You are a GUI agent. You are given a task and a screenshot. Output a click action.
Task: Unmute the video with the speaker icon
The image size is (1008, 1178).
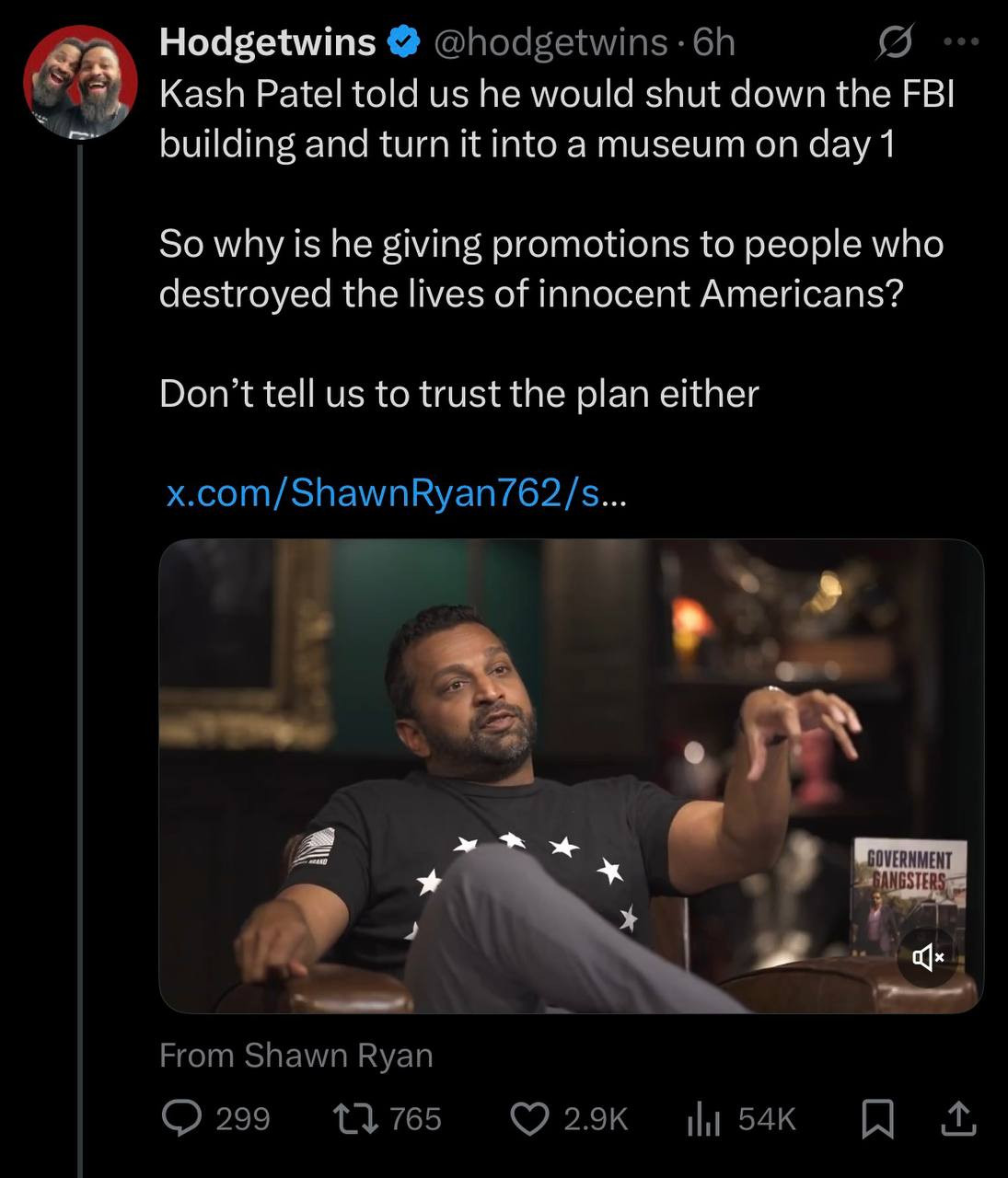pyautogui.click(x=927, y=958)
